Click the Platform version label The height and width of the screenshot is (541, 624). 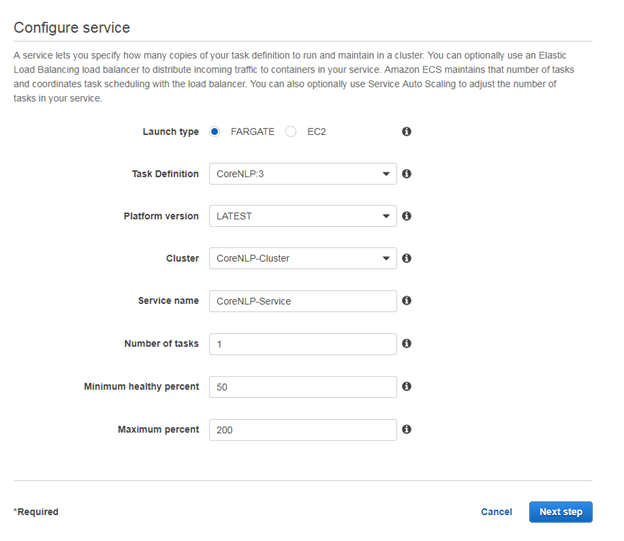tap(161, 216)
